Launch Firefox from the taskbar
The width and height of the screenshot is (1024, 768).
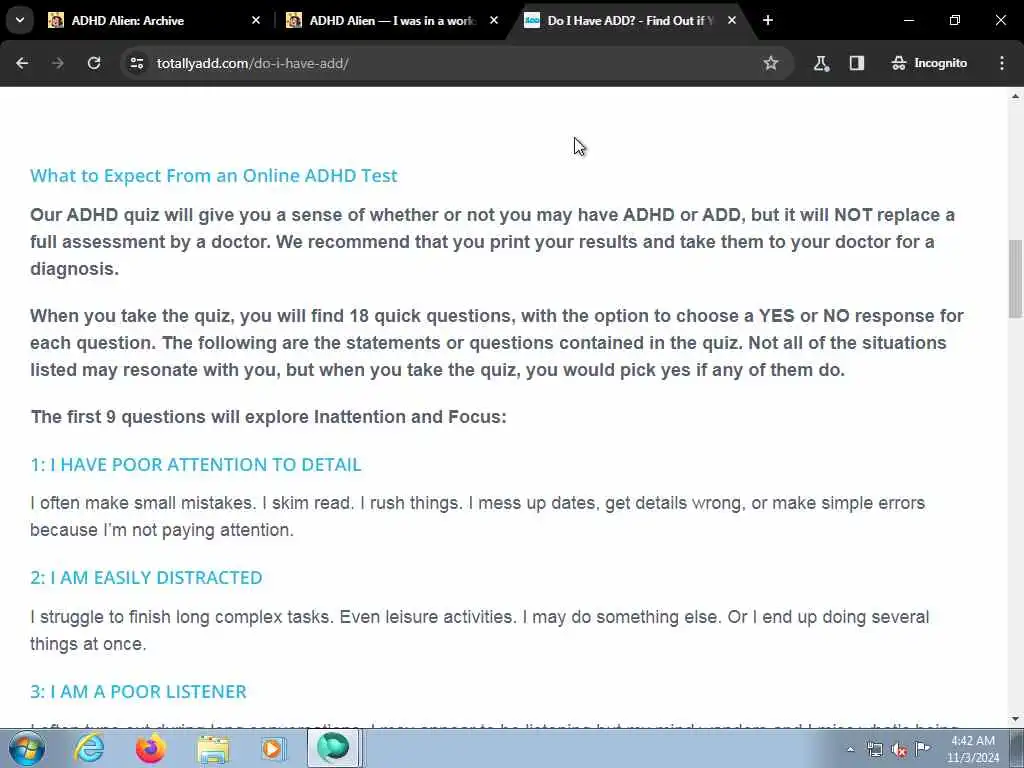pyautogui.click(x=150, y=749)
